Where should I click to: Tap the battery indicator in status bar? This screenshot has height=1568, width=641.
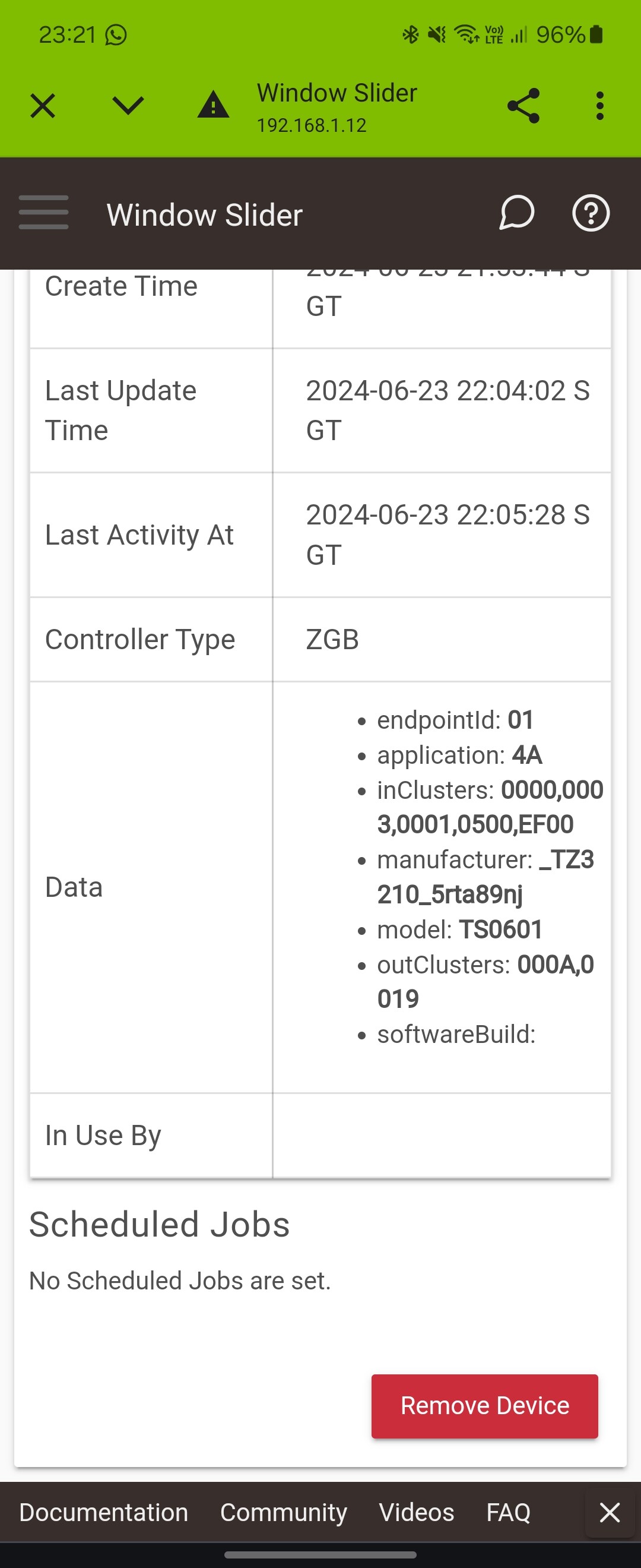click(x=596, y=34)
